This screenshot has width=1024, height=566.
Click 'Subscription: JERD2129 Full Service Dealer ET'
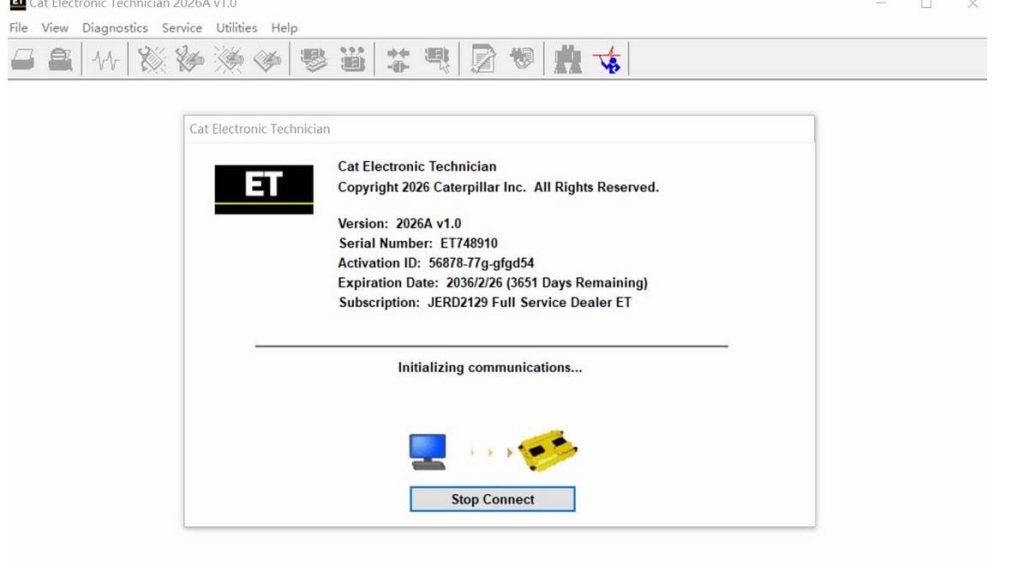click(485, 302)
